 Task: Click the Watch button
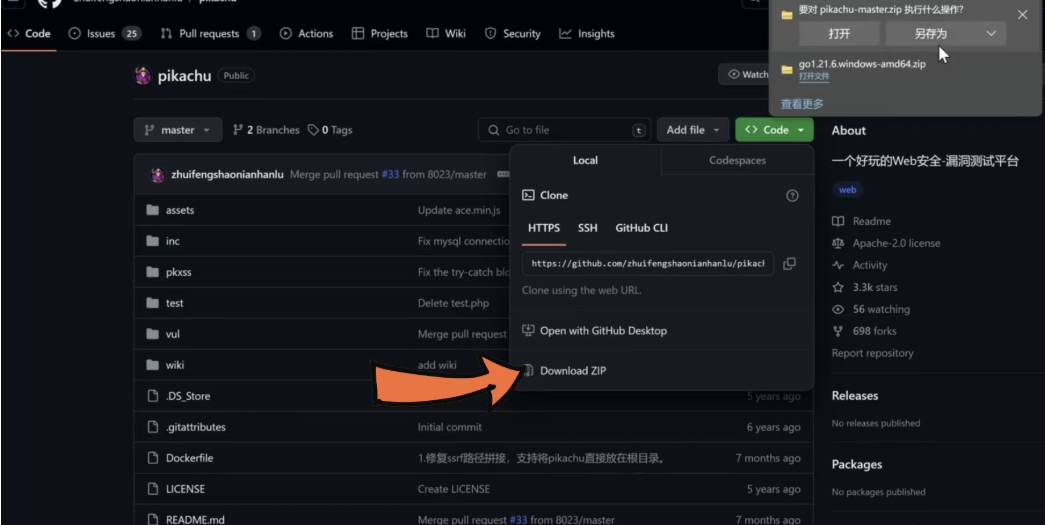[744, 75]
